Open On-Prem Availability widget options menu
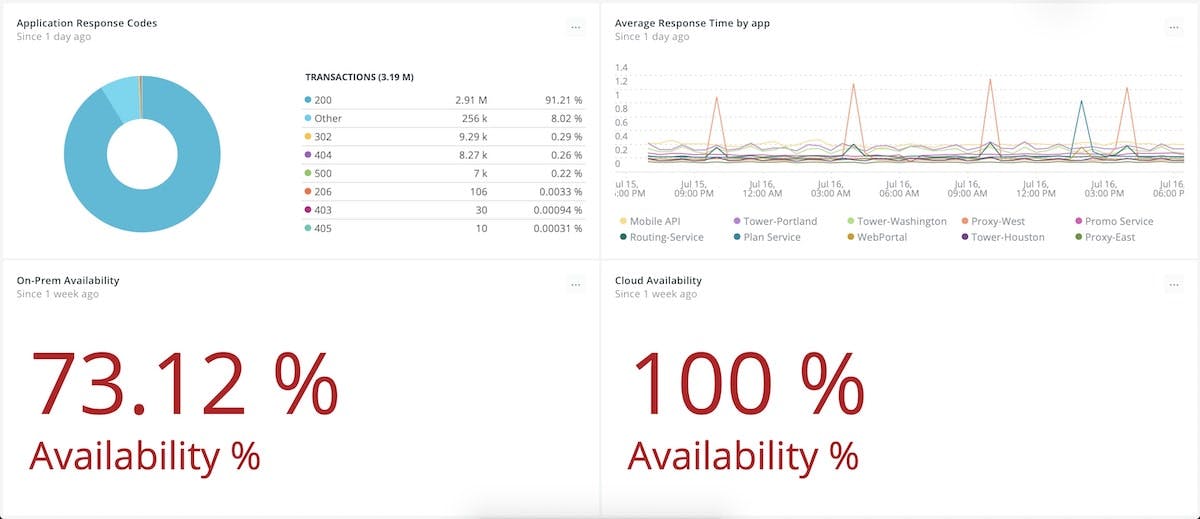The width and height of the screenshot is (1200, 519). 575,285
